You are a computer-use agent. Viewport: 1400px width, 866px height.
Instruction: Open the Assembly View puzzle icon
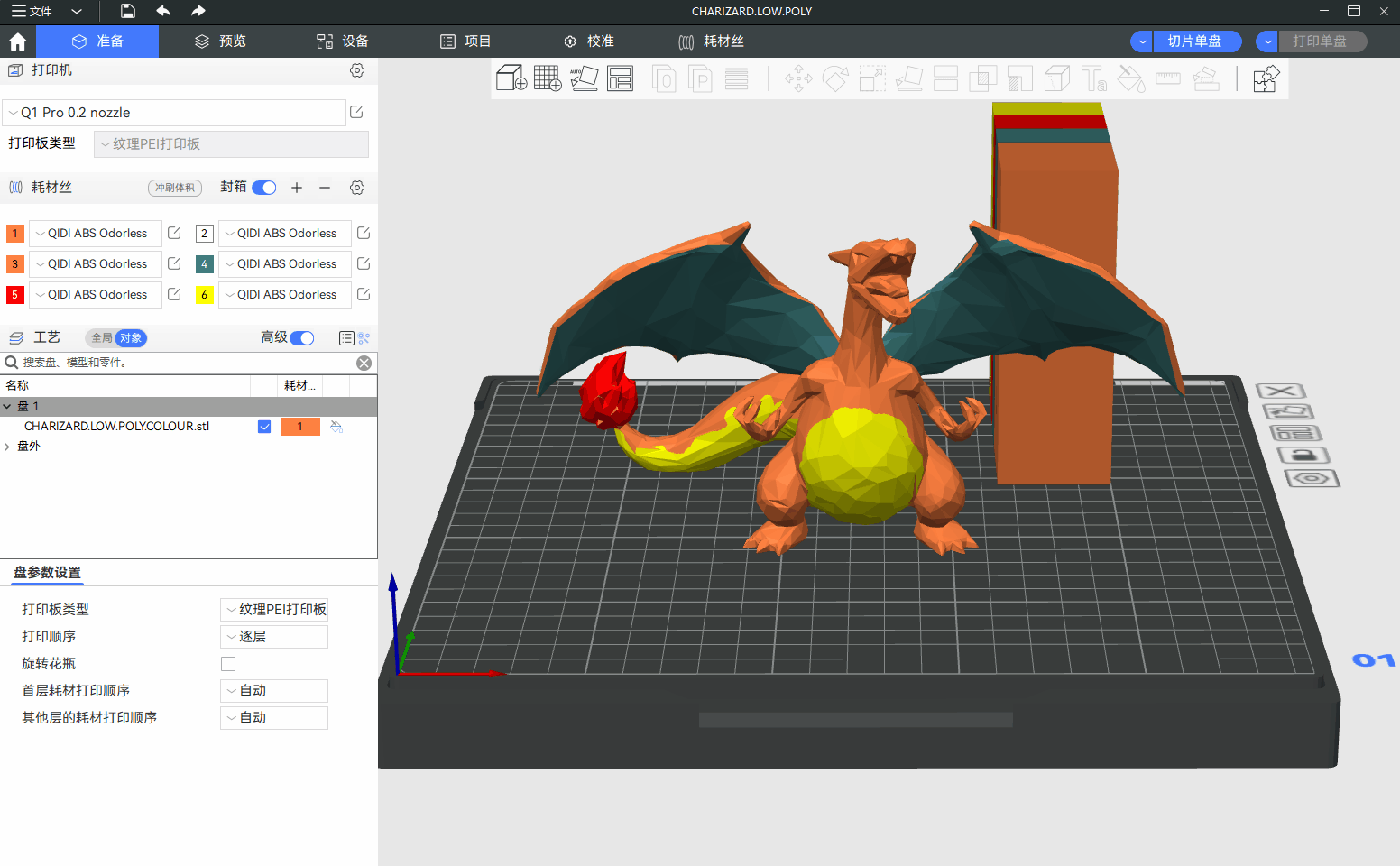point(1266,79)
